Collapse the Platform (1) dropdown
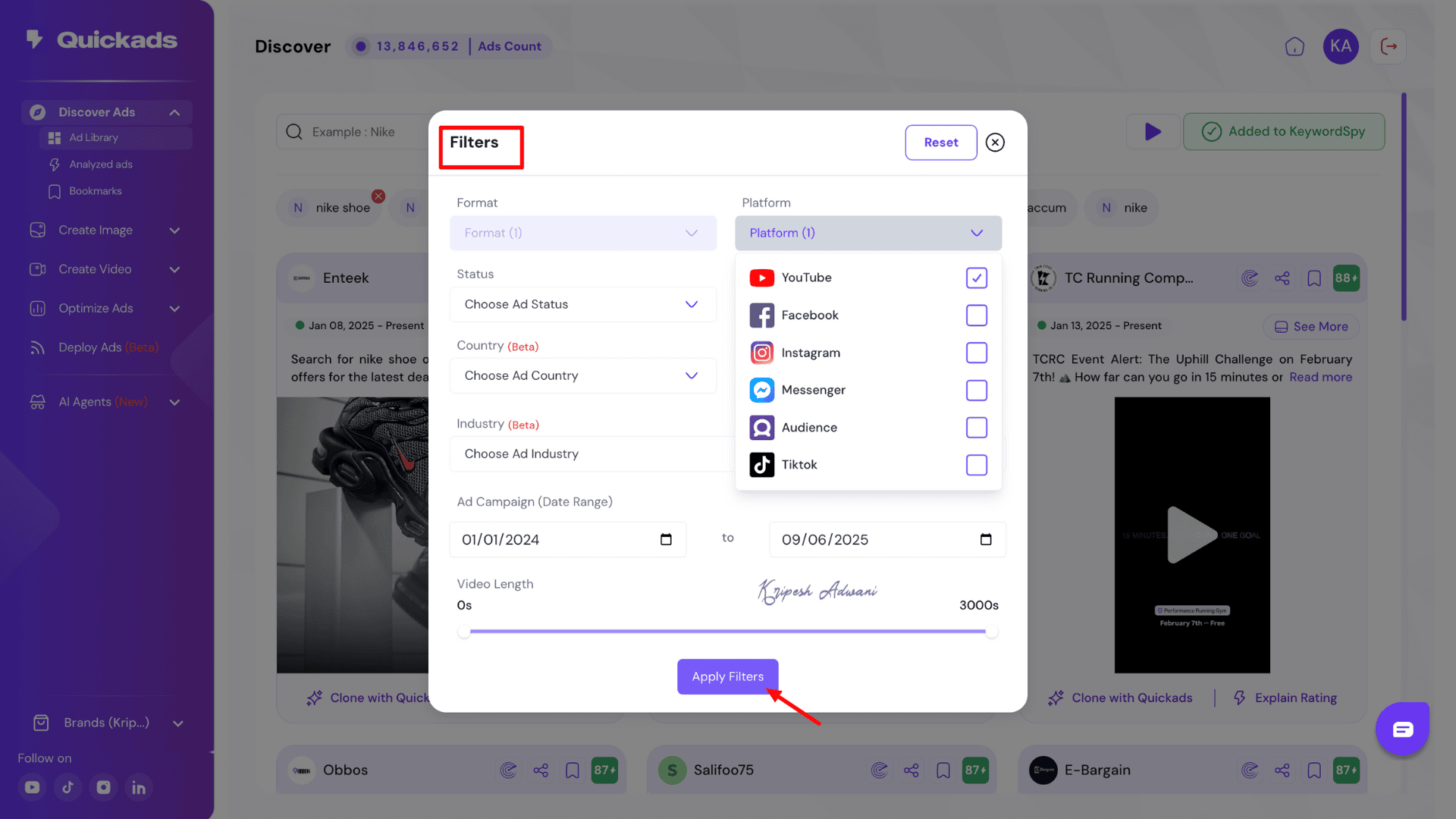Image resolution: width=1456 pixels, height=819 pixels. 868,233
